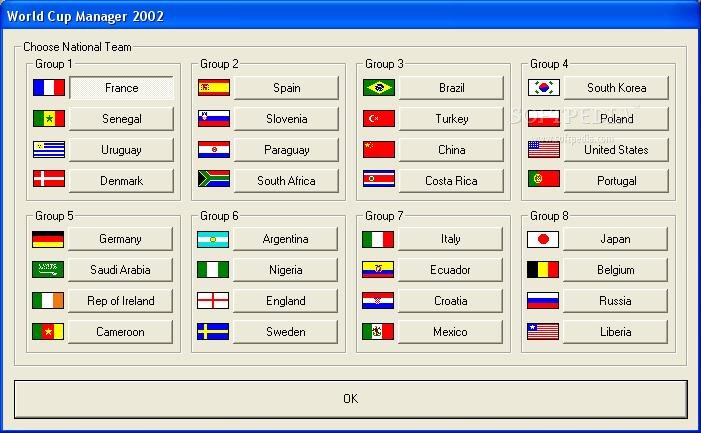
Task: Select the Saudi Arabia team button
Action: click(x=121, y=269)
